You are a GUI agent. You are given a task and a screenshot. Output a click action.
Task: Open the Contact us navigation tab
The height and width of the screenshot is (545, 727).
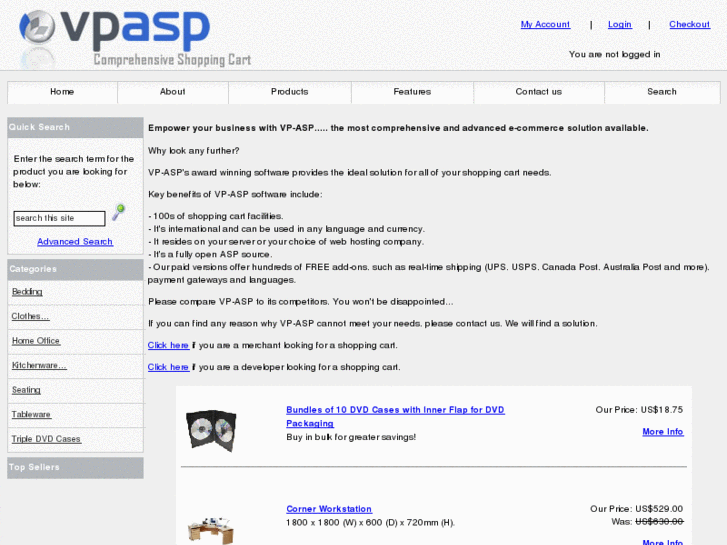(x=539, y=92)
